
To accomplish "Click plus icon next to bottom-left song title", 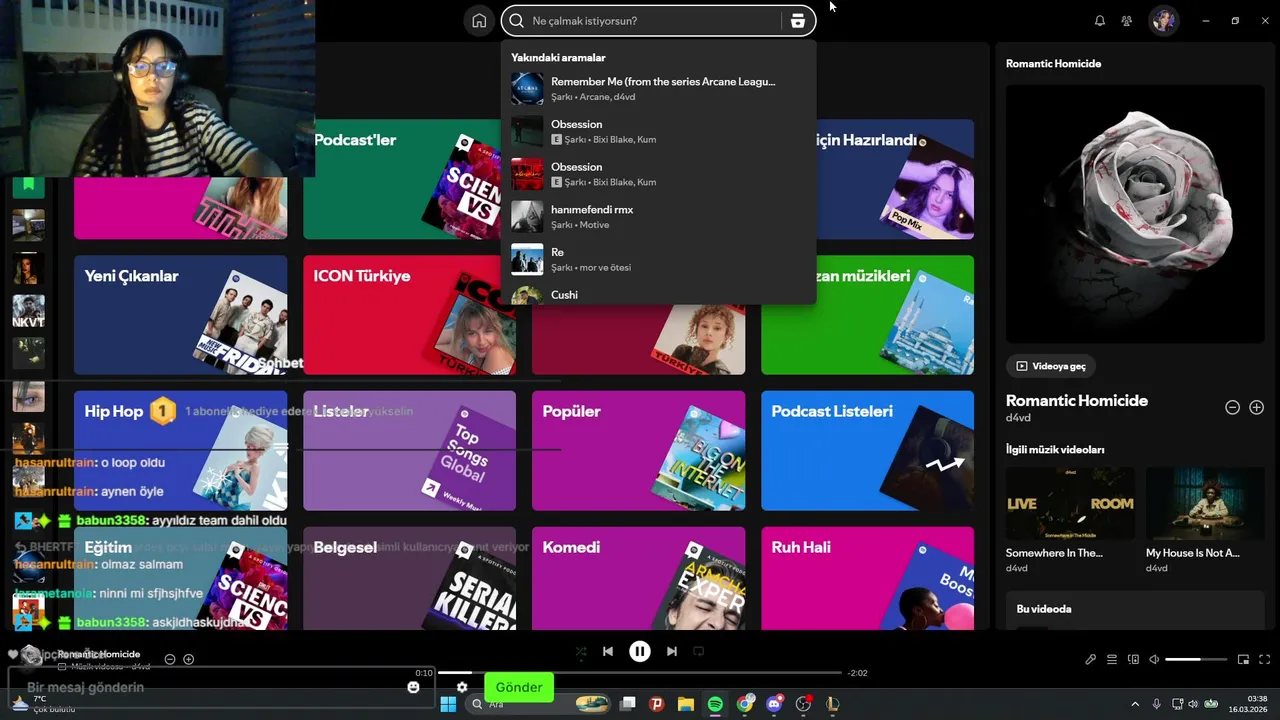I will [x=188, y=659].
